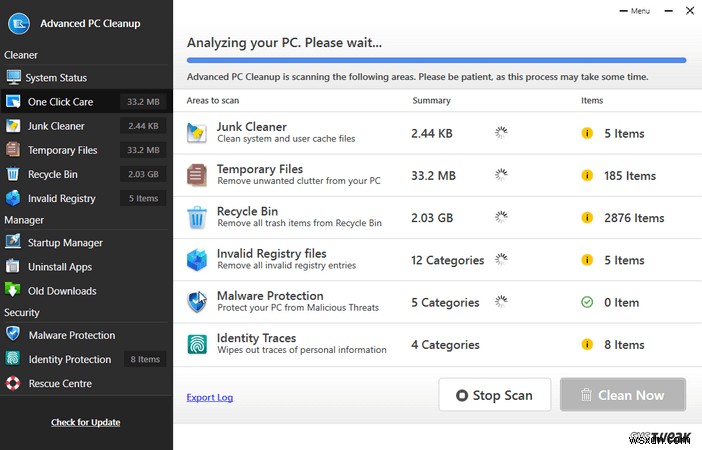
Task: Click the Identity Traces fingerprint icon
Action: [197, 344]
